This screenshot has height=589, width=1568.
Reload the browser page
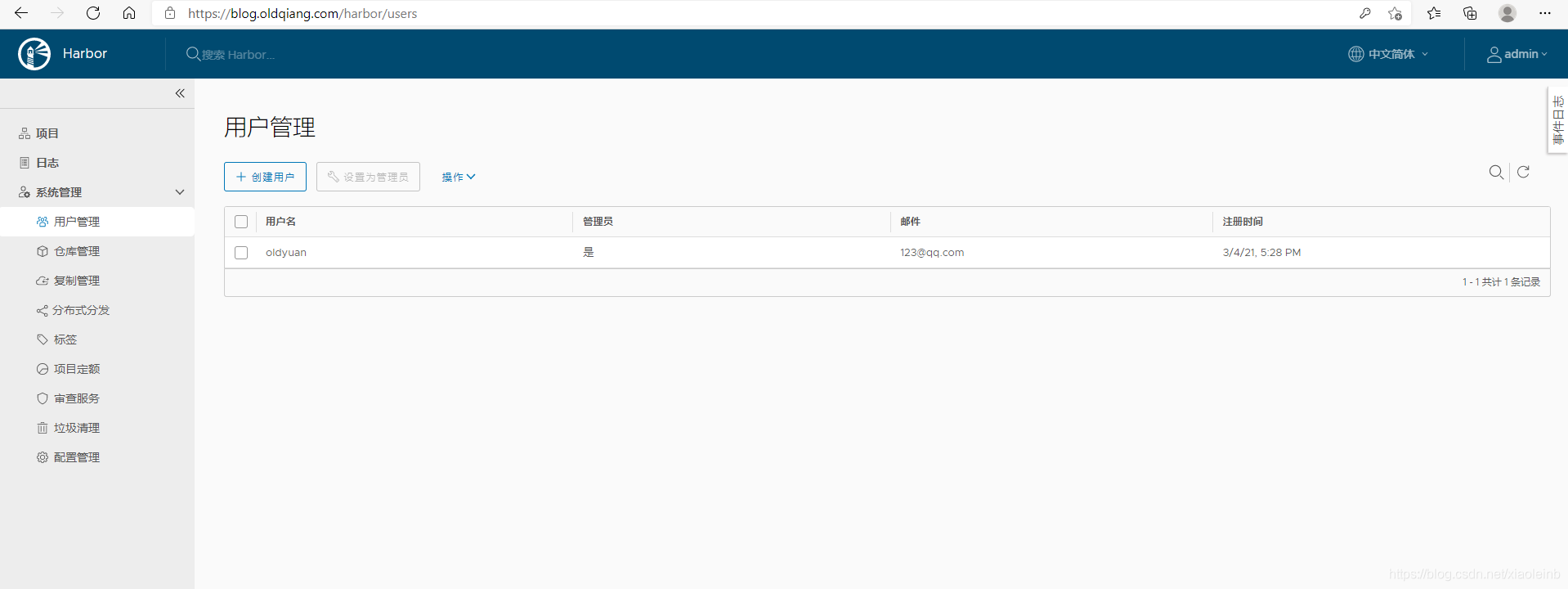(x=93, y=13)
